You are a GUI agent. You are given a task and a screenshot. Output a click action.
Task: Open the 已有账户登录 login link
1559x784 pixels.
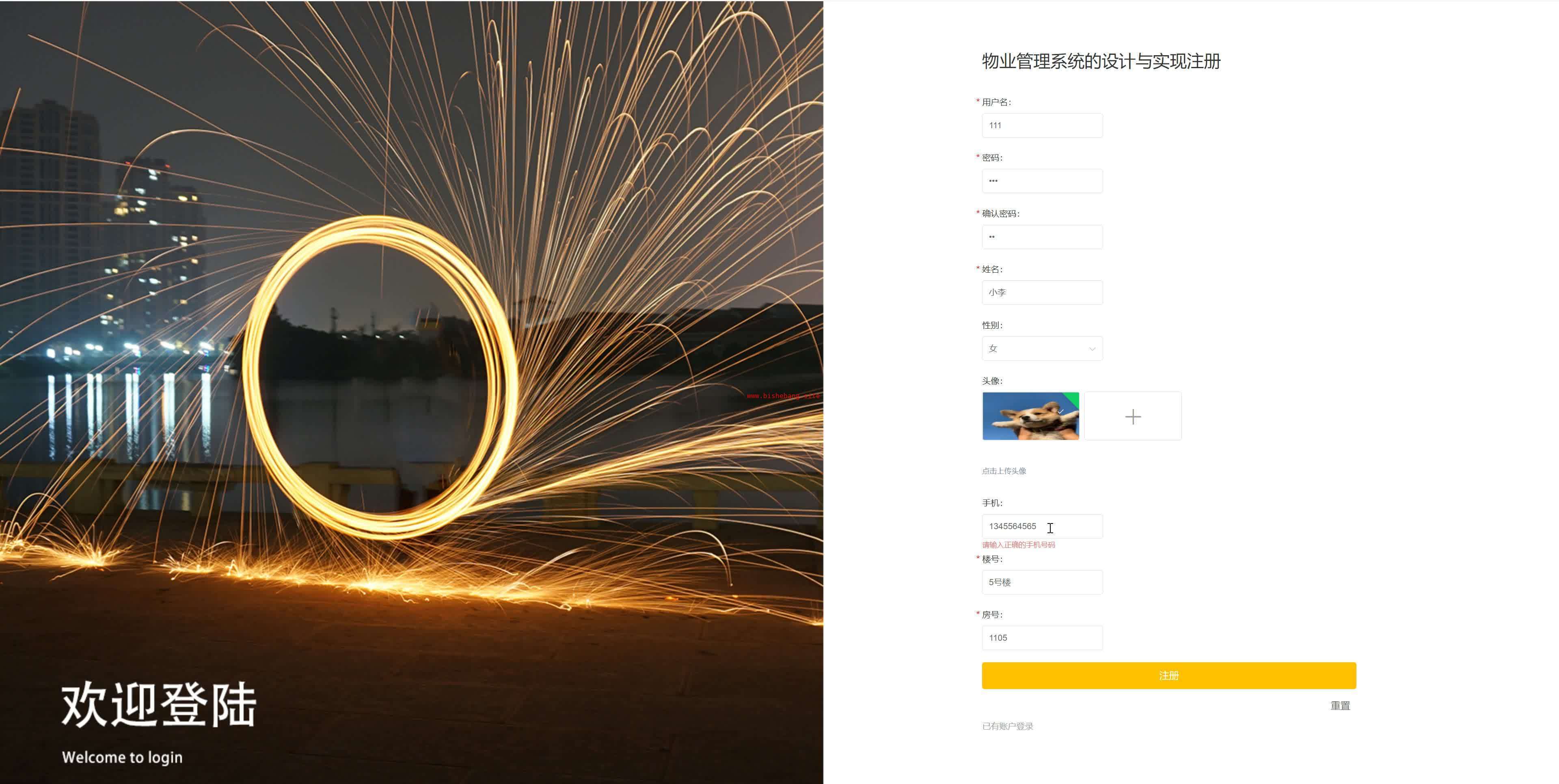tap(1007, 726)
